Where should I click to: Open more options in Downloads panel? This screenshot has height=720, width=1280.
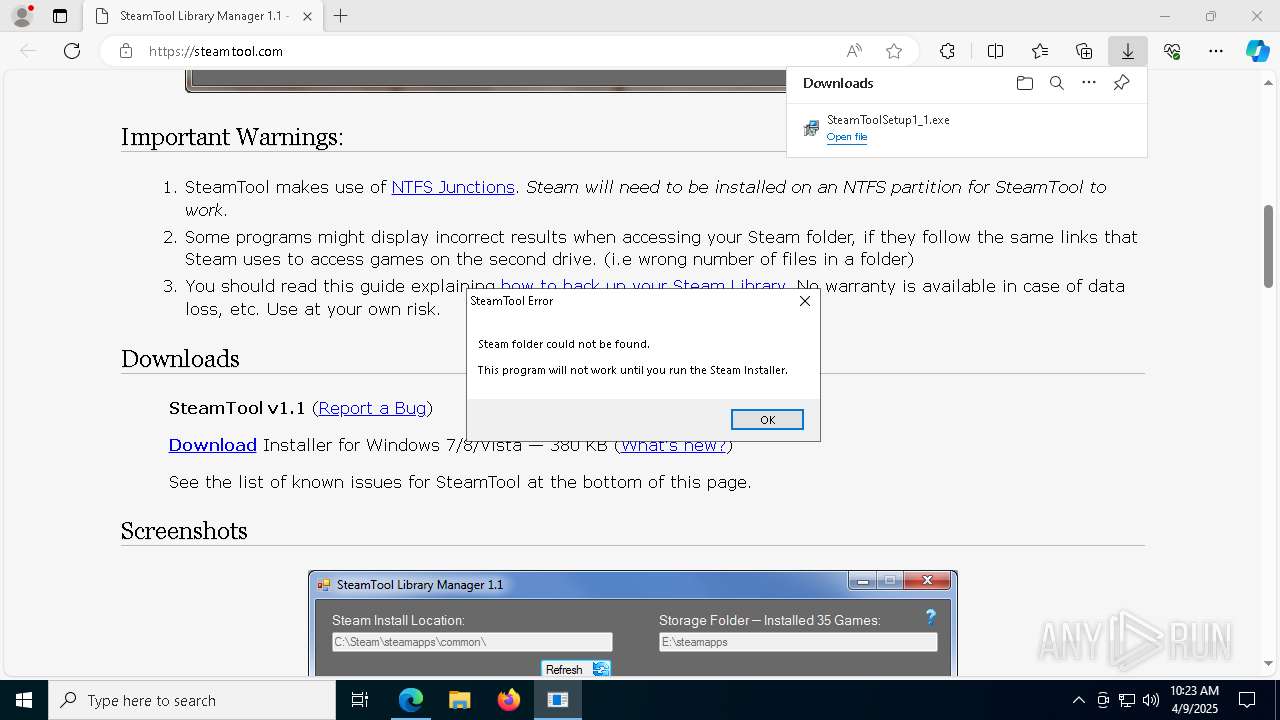[1089, 83]
